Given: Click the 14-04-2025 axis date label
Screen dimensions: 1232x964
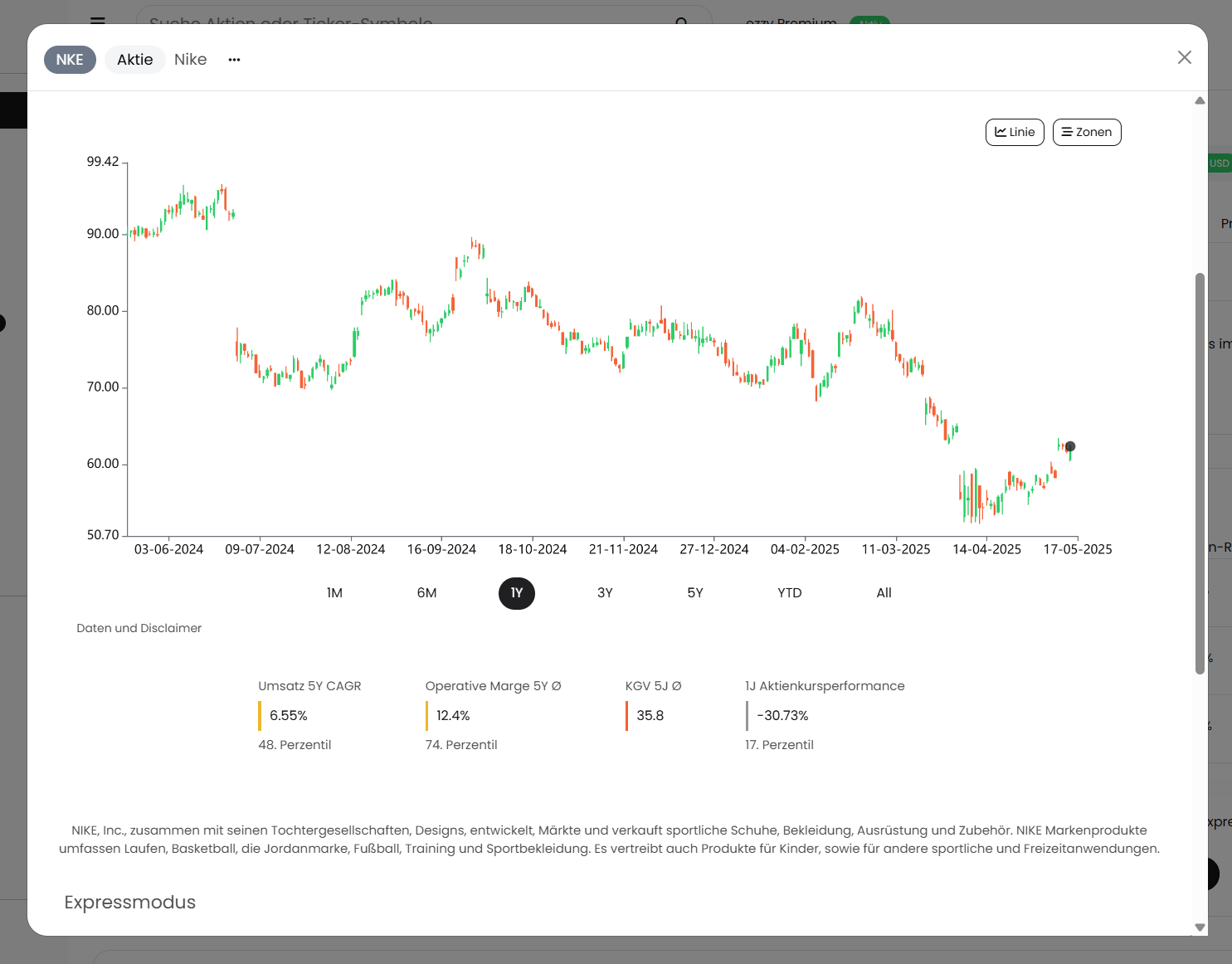Looking at the screenshot, I should click(986, 549).
